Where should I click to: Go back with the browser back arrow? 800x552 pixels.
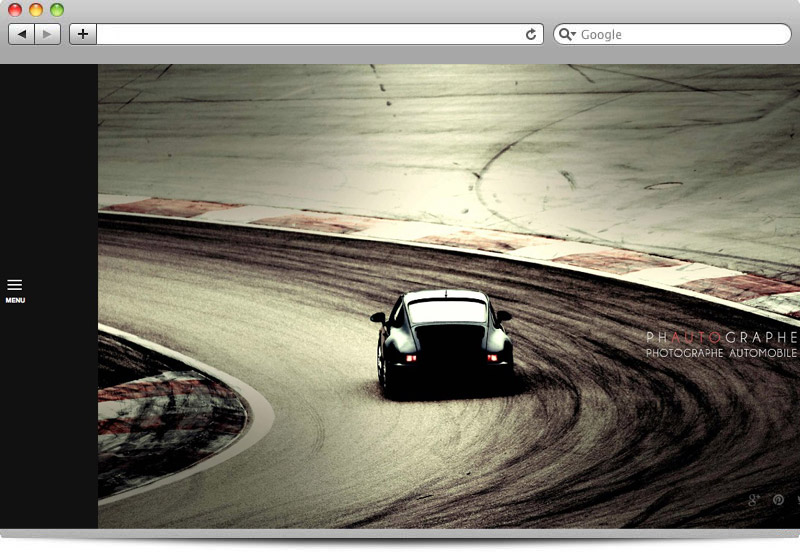tap(21, 34)
